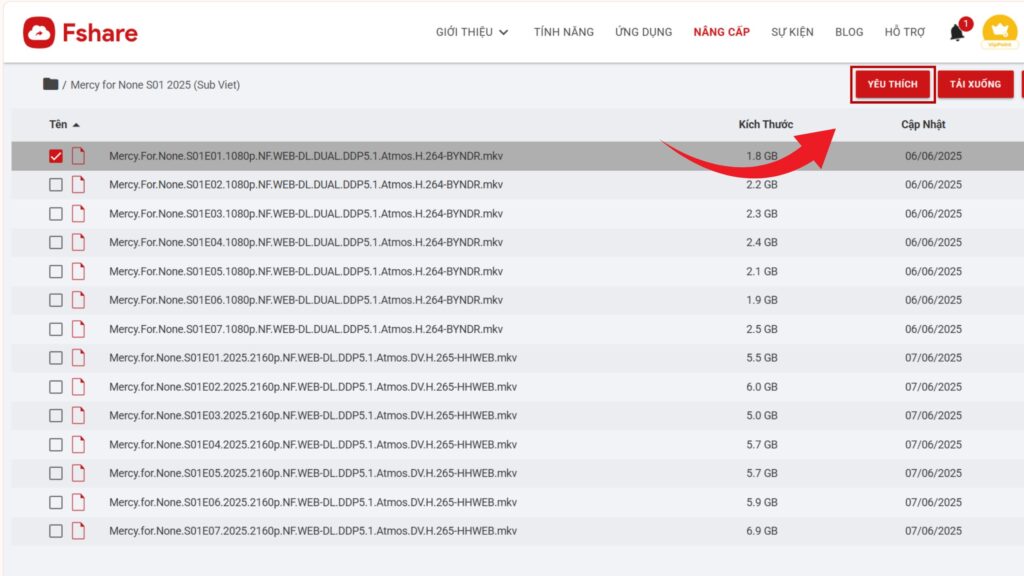Check the S01E05 2160p HHWEB file checkbox
1024x576 pixels.
56,473
